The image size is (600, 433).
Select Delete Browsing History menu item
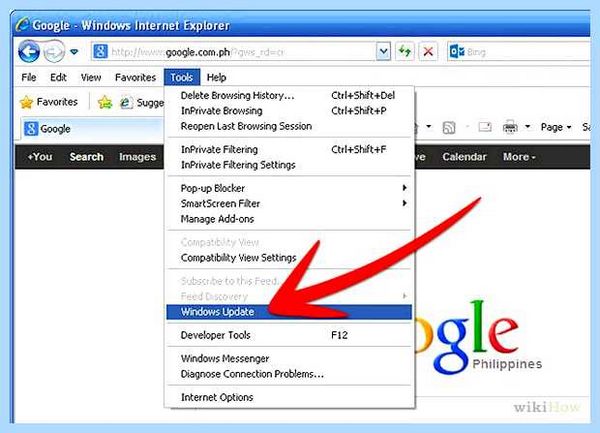[x=289, y=95]
